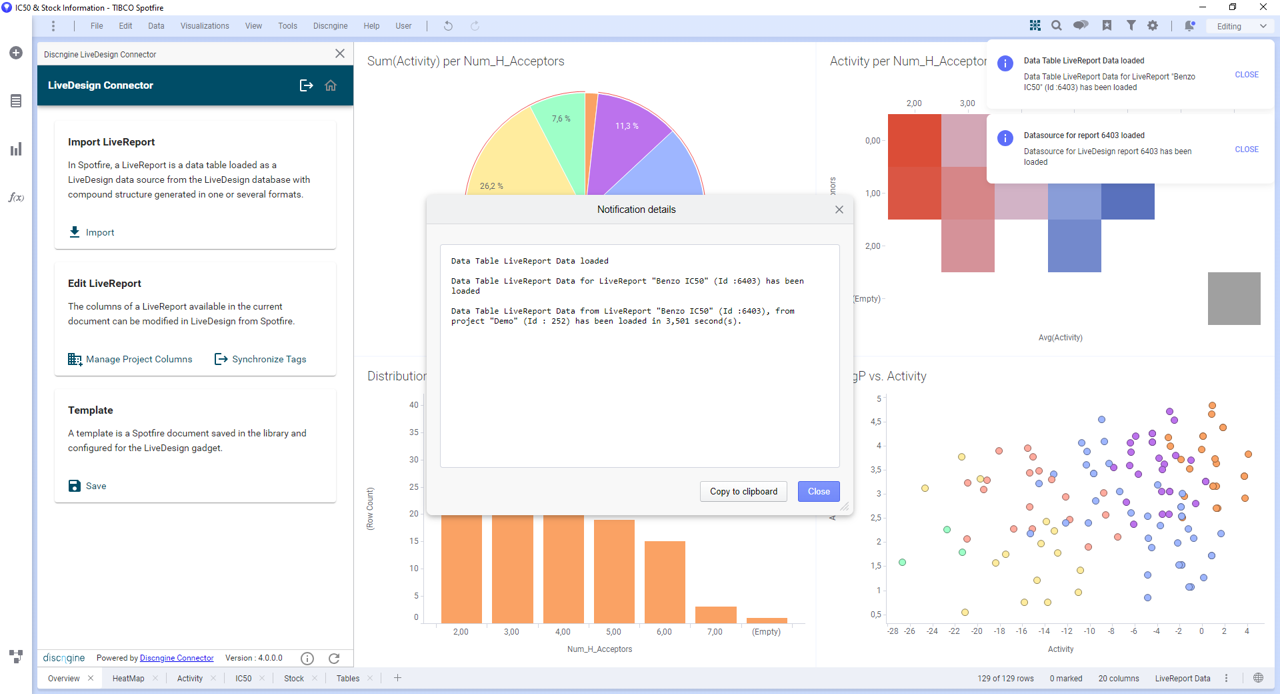Open the Conversations chat bubbles panel
This screenshot has width=1280, height=694.
pos(1081,26)
